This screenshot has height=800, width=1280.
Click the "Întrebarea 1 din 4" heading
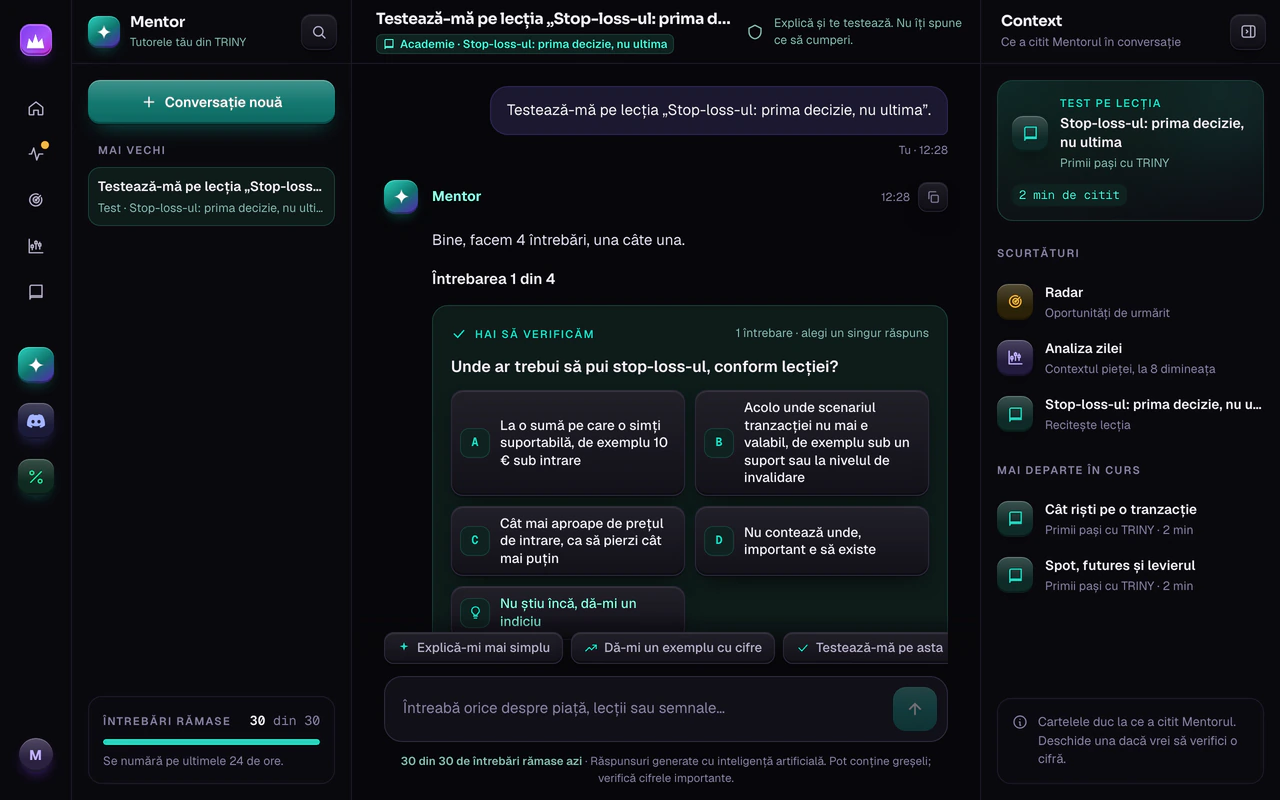pyautogui.click(x=493, y=279)
